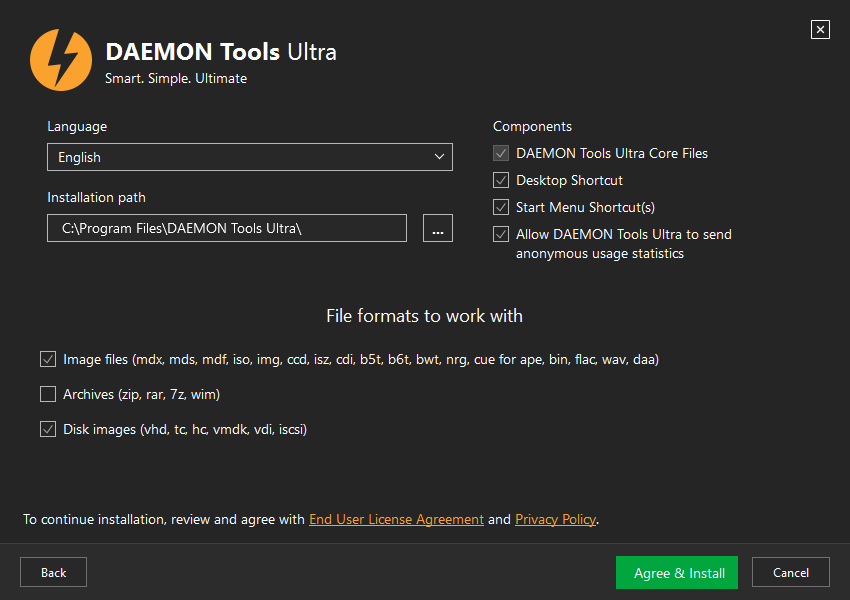Click the "Installation path" label
The image size is (850, 600).
(x=96, y=197)
